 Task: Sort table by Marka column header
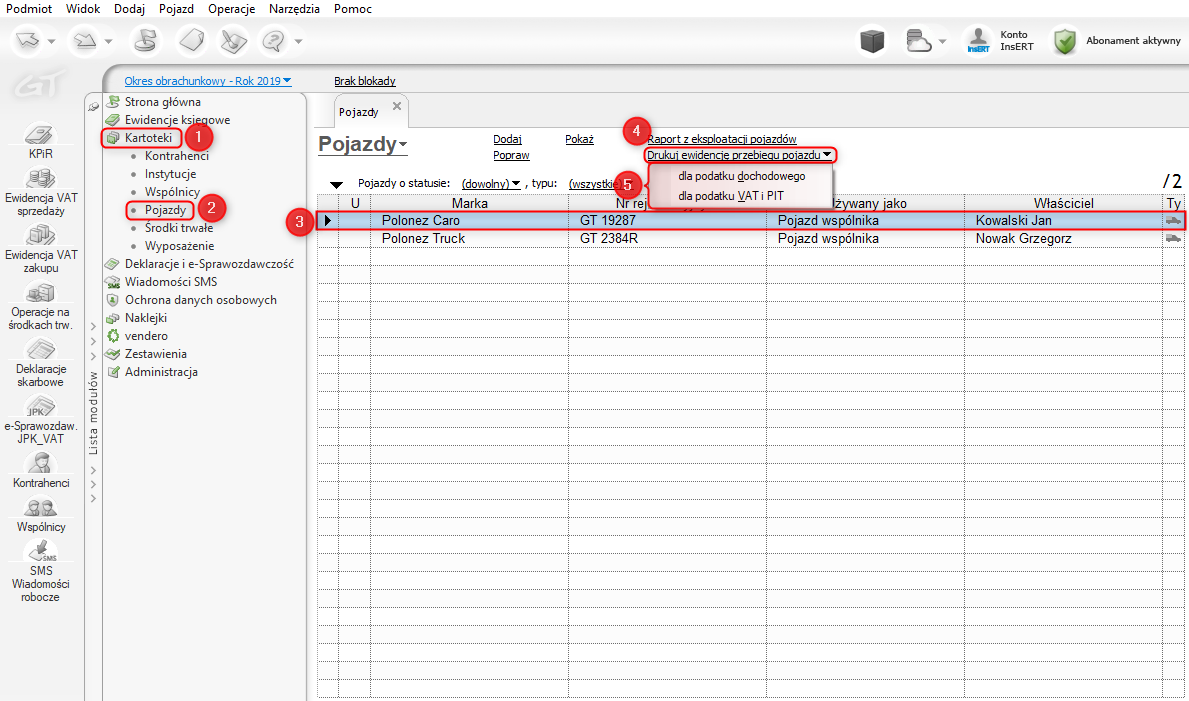click(469, 203)
